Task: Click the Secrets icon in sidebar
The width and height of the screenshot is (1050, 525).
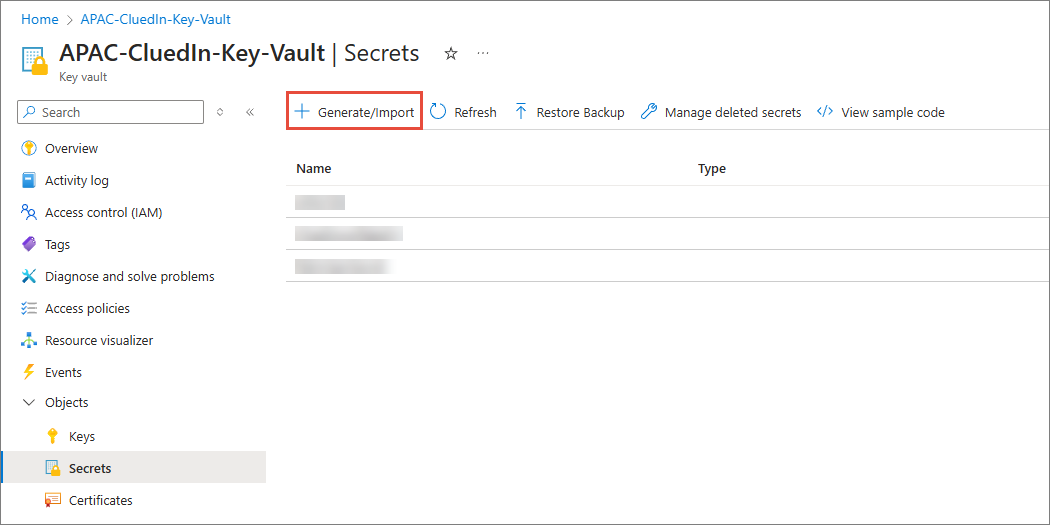Action: tap(52, 468)
